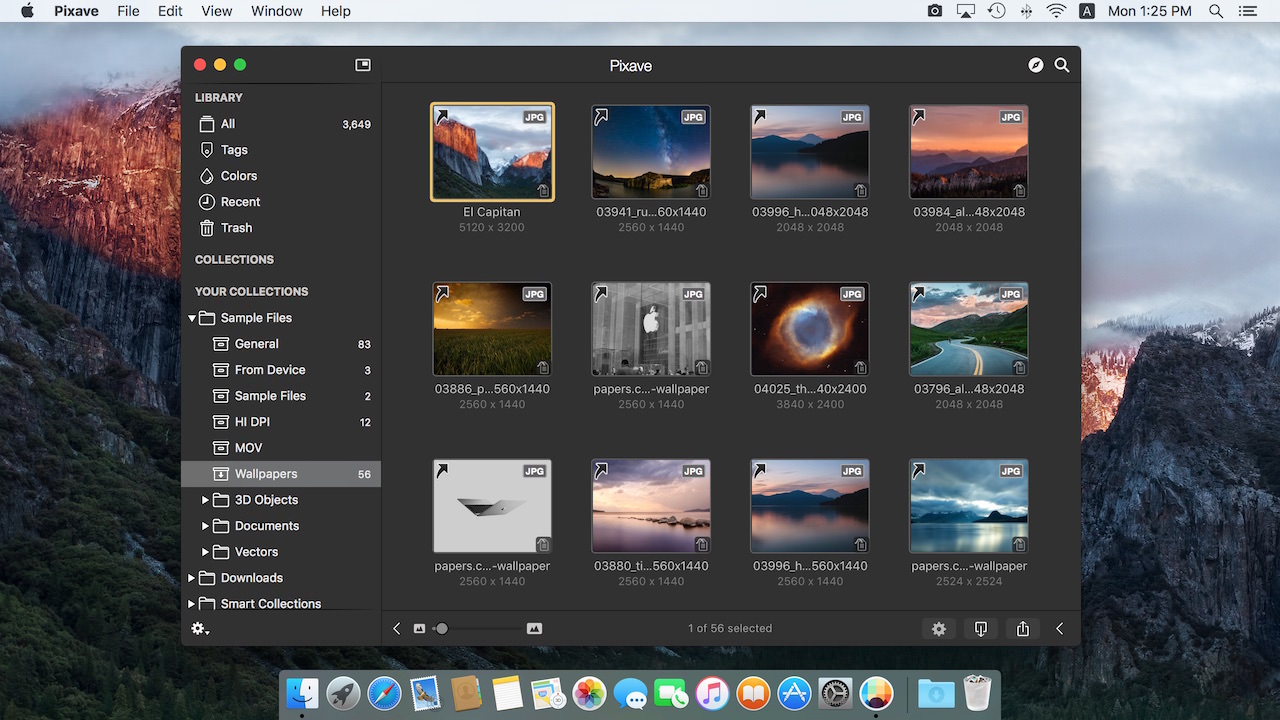Toggle the inspector panel chevron at bottom right
1280x720 pixels.
[x=1060, y=629]
